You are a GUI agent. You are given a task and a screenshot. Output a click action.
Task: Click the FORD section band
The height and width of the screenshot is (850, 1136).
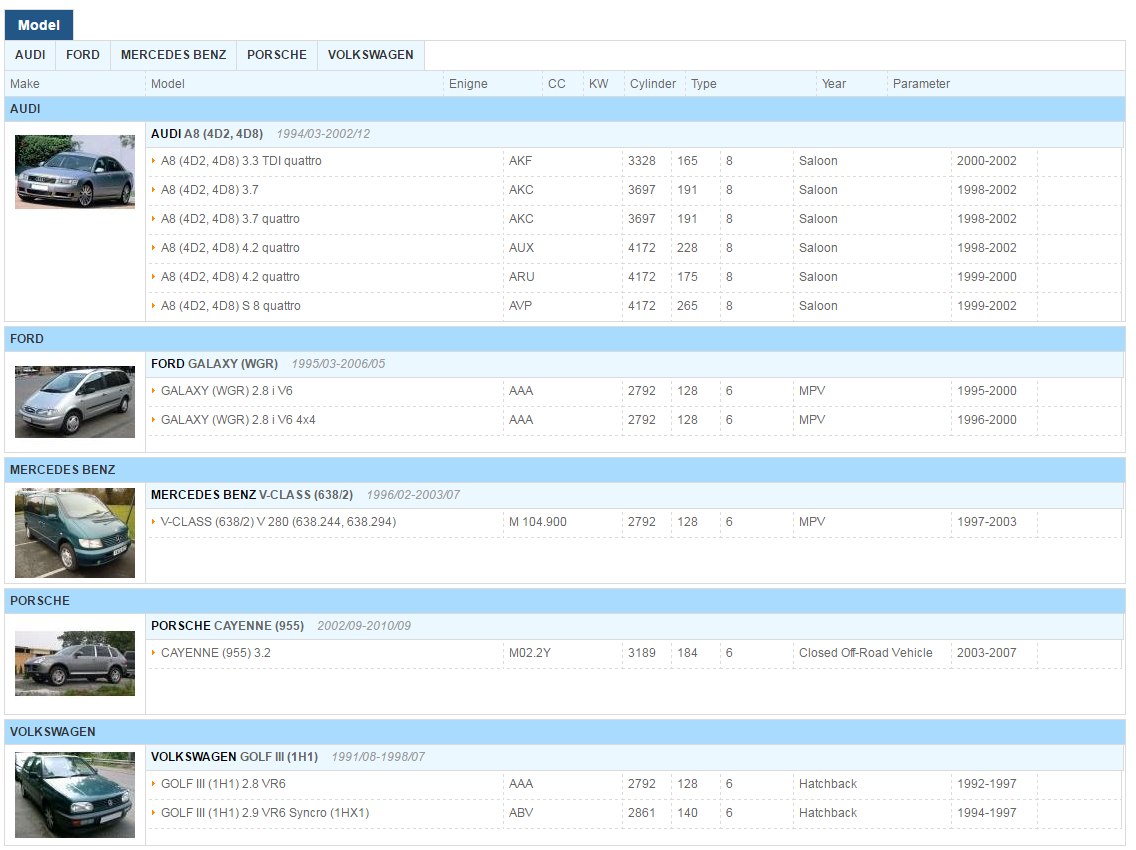[x=565, y=338]
